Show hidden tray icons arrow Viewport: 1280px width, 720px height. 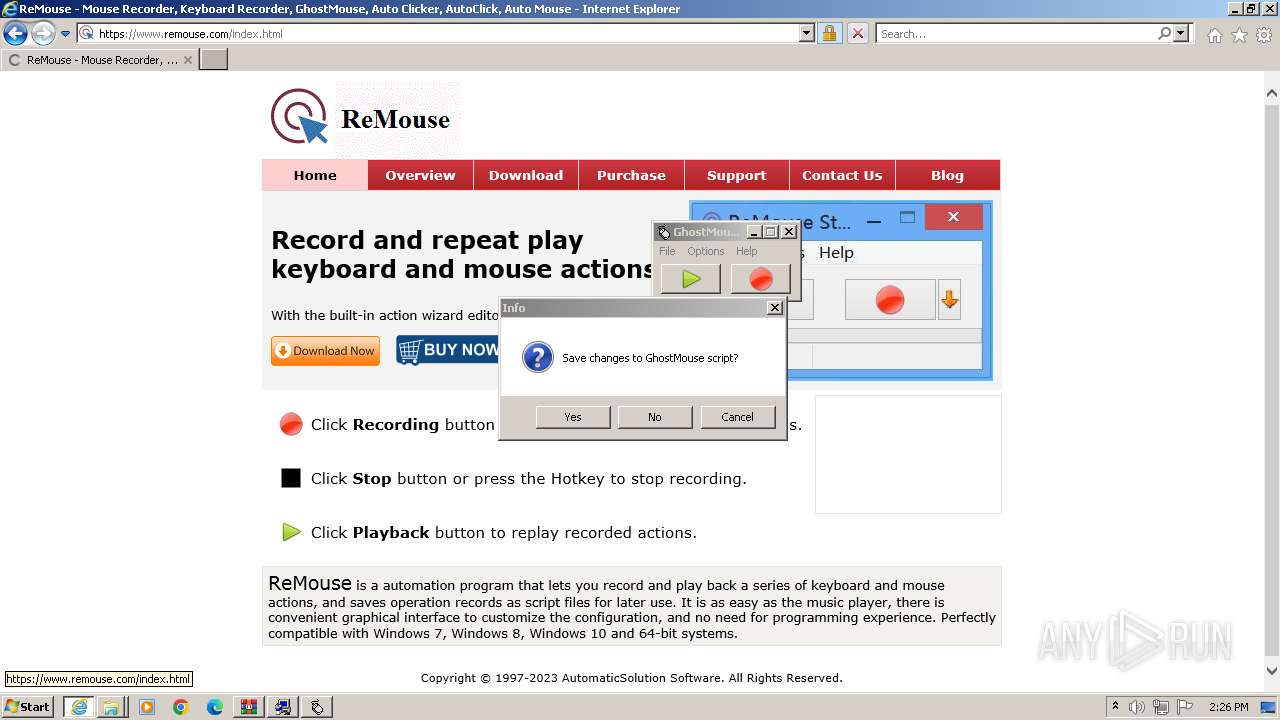pos(1115,707)
